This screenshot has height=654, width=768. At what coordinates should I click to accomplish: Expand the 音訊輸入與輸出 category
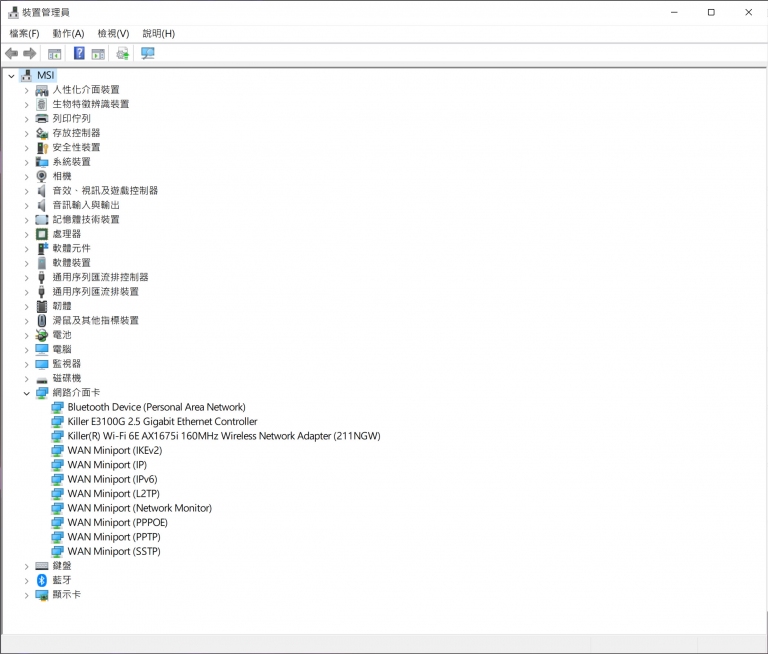point(26,205)
